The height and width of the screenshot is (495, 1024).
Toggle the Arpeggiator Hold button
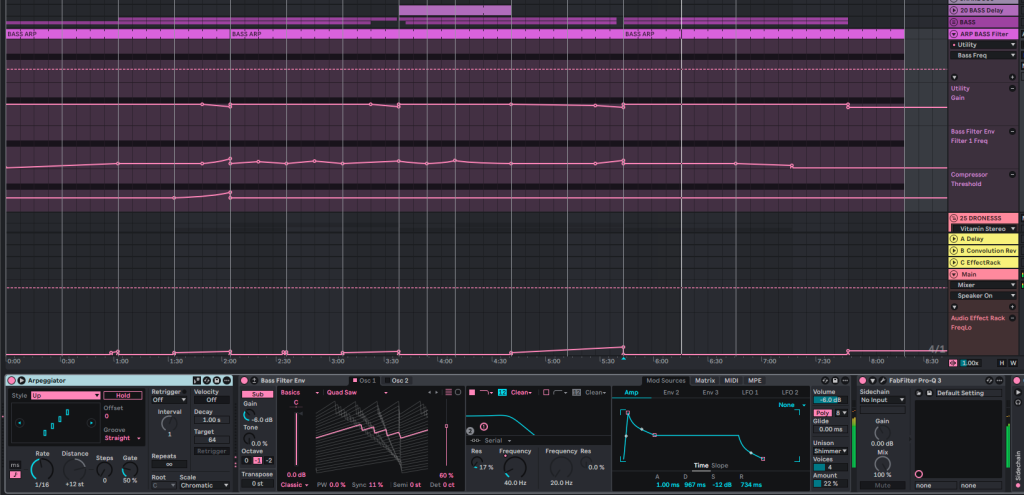(123, 395)
